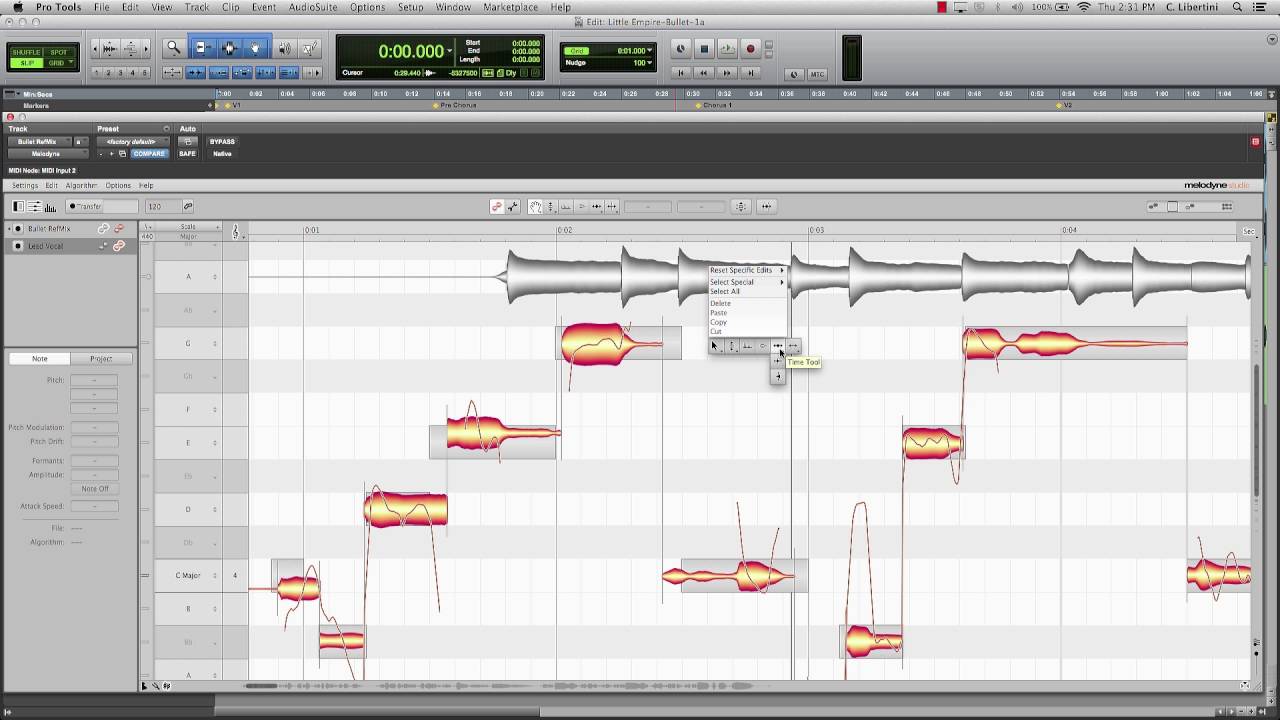Switch to the Note tab
The height and width of the screenshot is (720, 1280).
click(x=39, y=358)
